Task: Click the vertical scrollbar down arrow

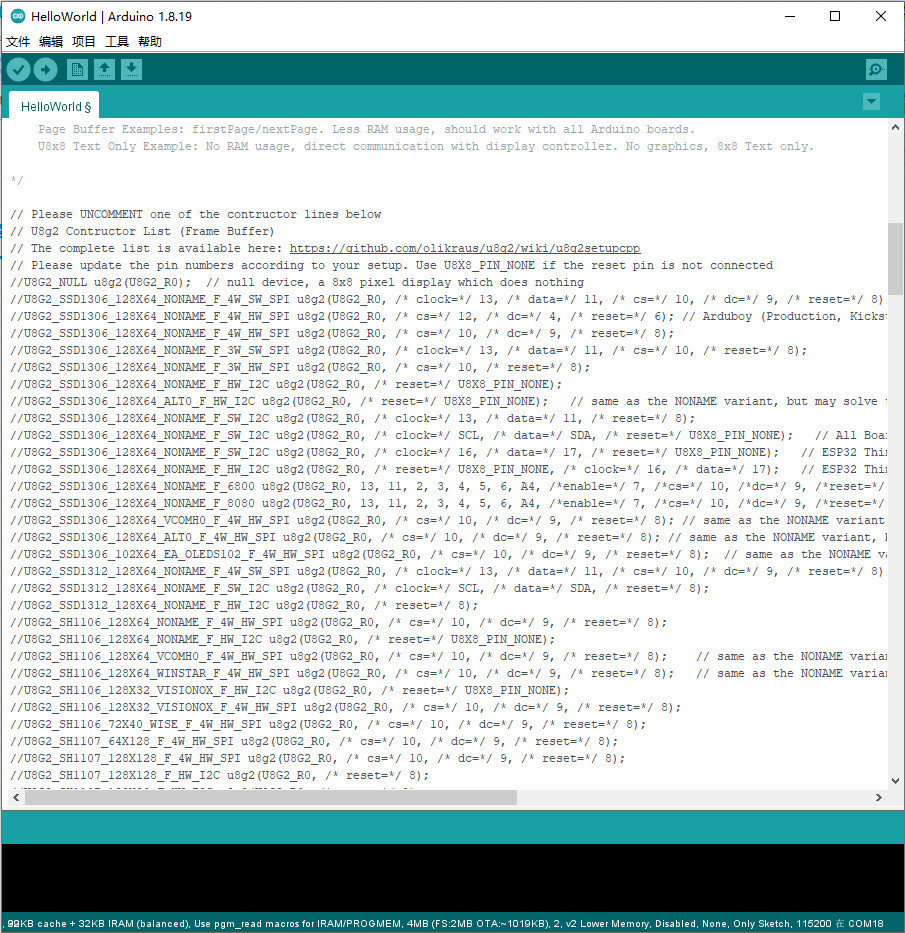Action: coord(895,781)
